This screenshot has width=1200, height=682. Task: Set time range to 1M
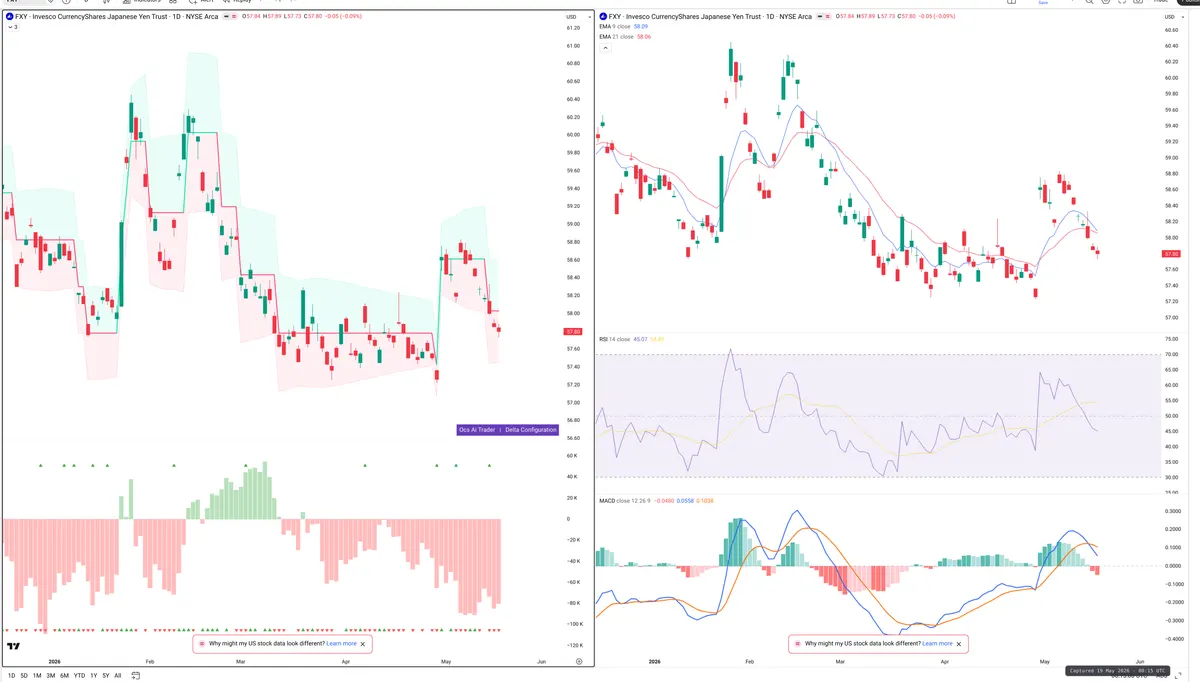38,676
